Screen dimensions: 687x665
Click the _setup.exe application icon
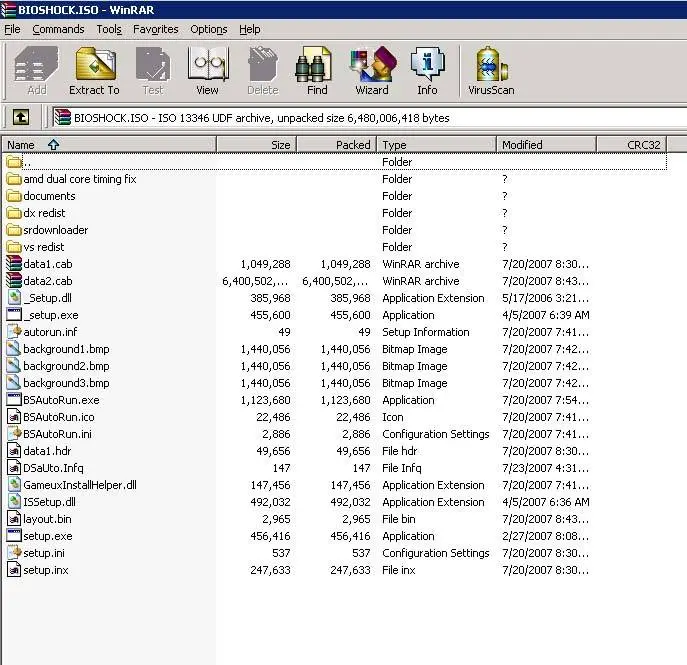pyautogui.click(x=14, y=315)
